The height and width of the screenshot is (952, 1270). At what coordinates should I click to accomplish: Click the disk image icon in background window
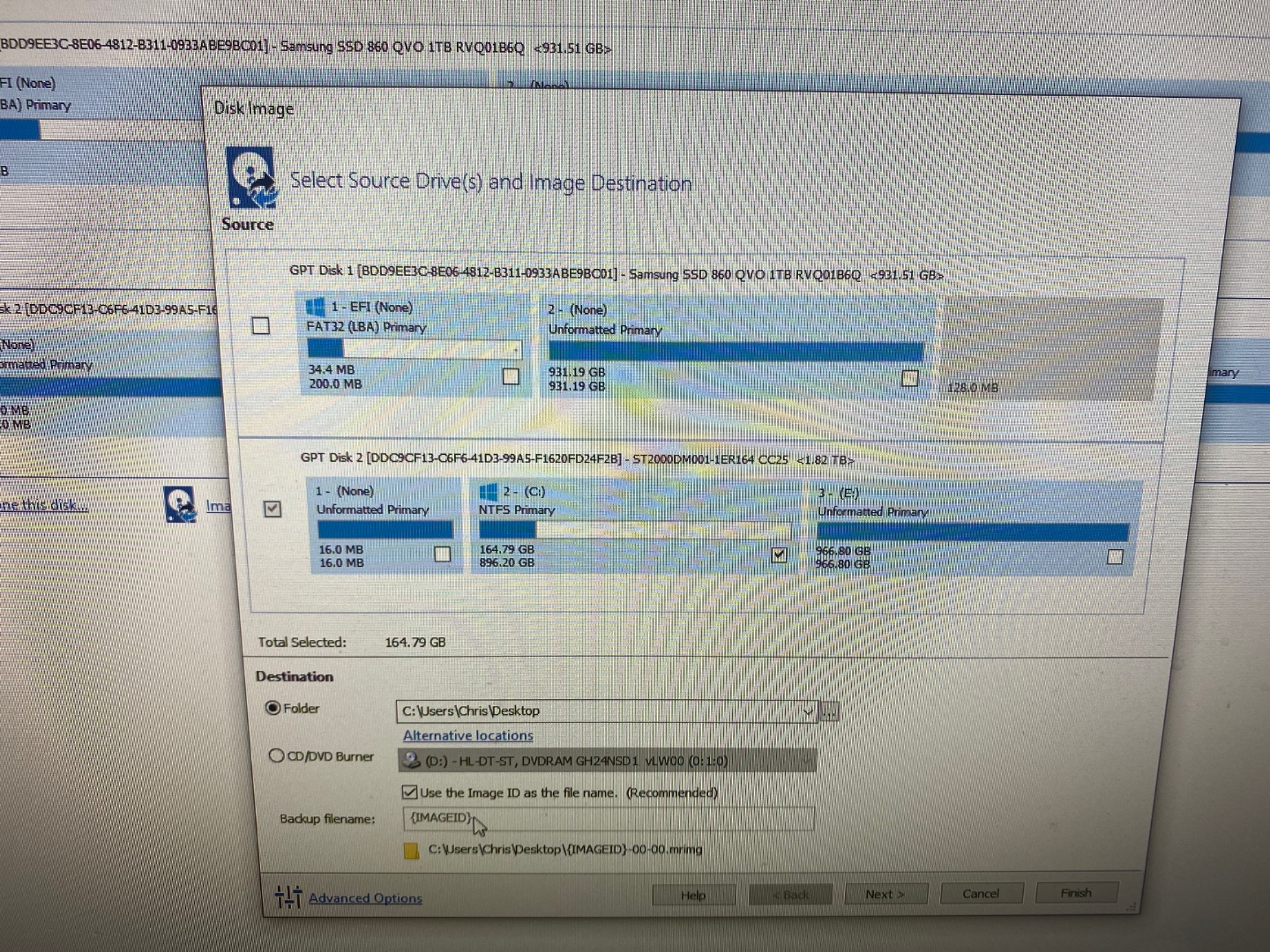pos(180,504)
